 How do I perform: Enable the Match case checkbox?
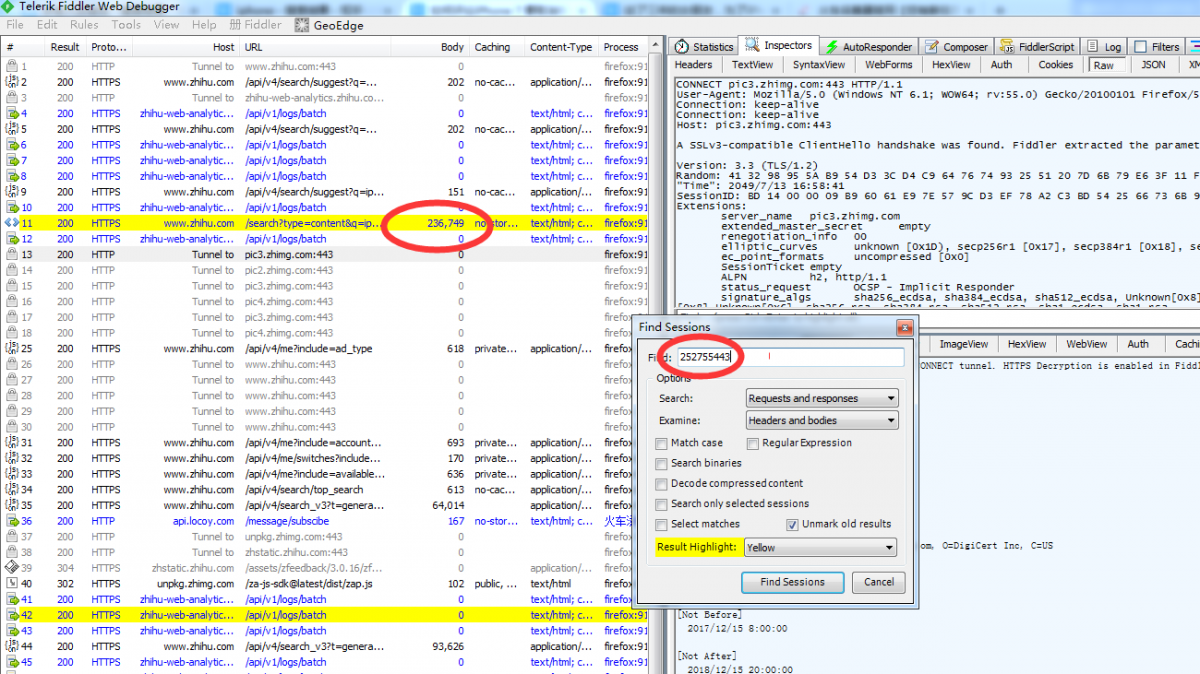coord(661,443)
